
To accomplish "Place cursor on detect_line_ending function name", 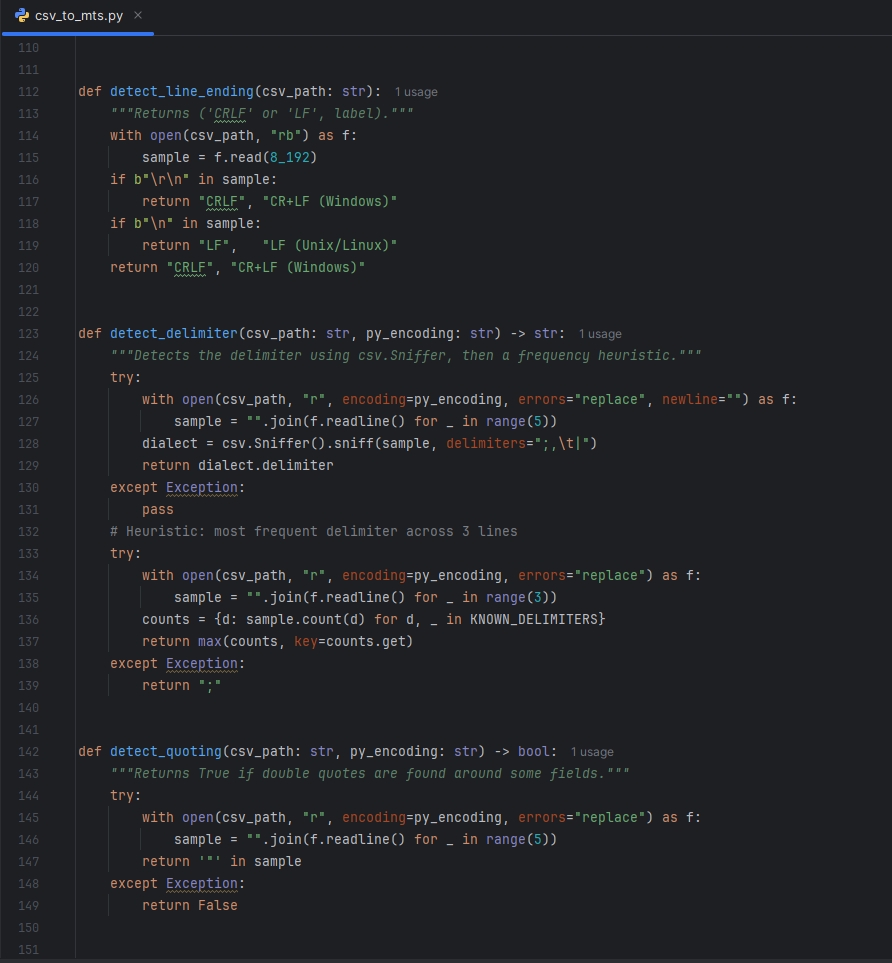I will pyautogui.click(x=181, y=91).
